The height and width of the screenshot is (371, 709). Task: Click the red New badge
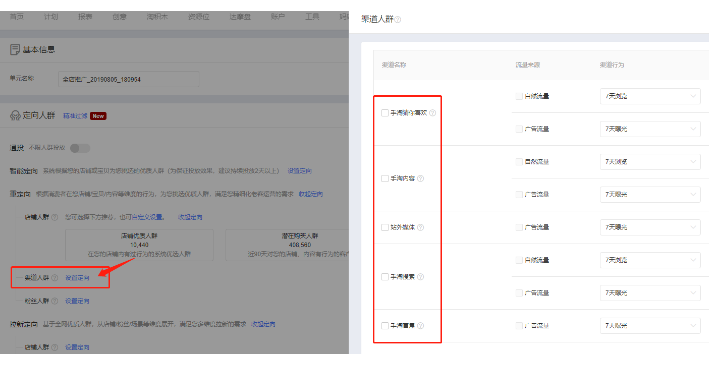pos(98,116)
